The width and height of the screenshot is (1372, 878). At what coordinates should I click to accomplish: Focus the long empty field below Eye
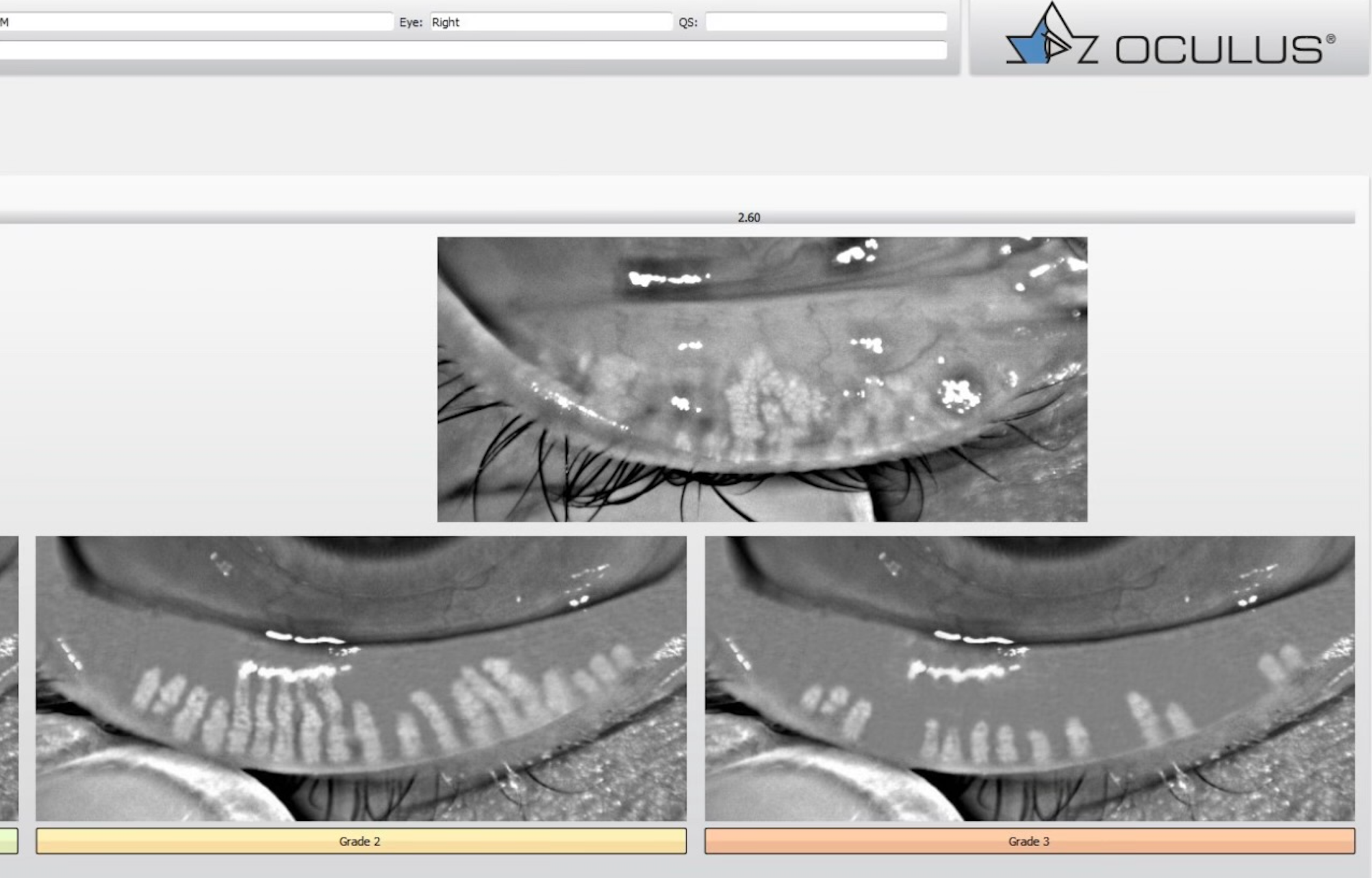tap(472, 50)
